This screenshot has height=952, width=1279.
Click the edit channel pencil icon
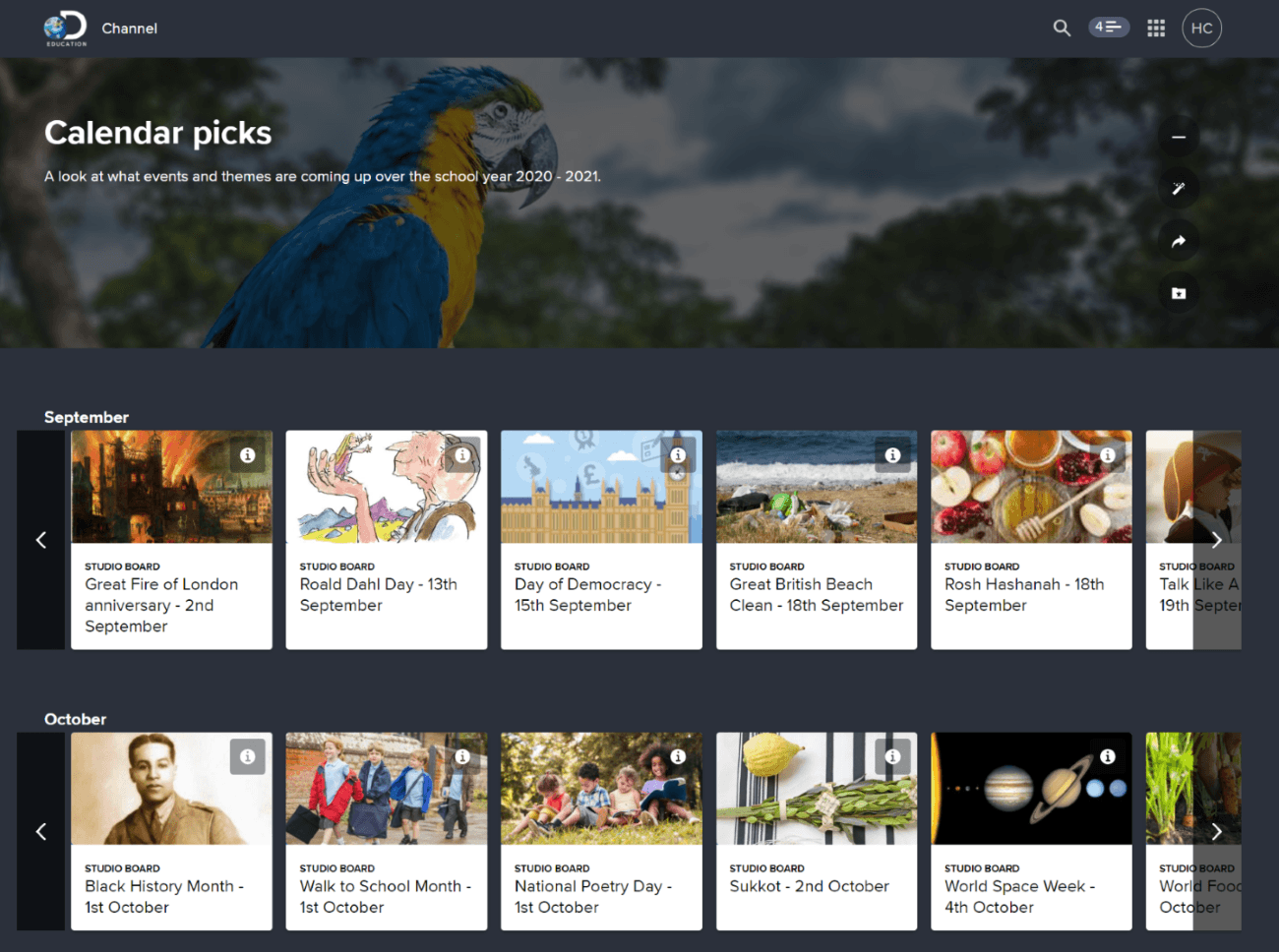[1178, 189]
